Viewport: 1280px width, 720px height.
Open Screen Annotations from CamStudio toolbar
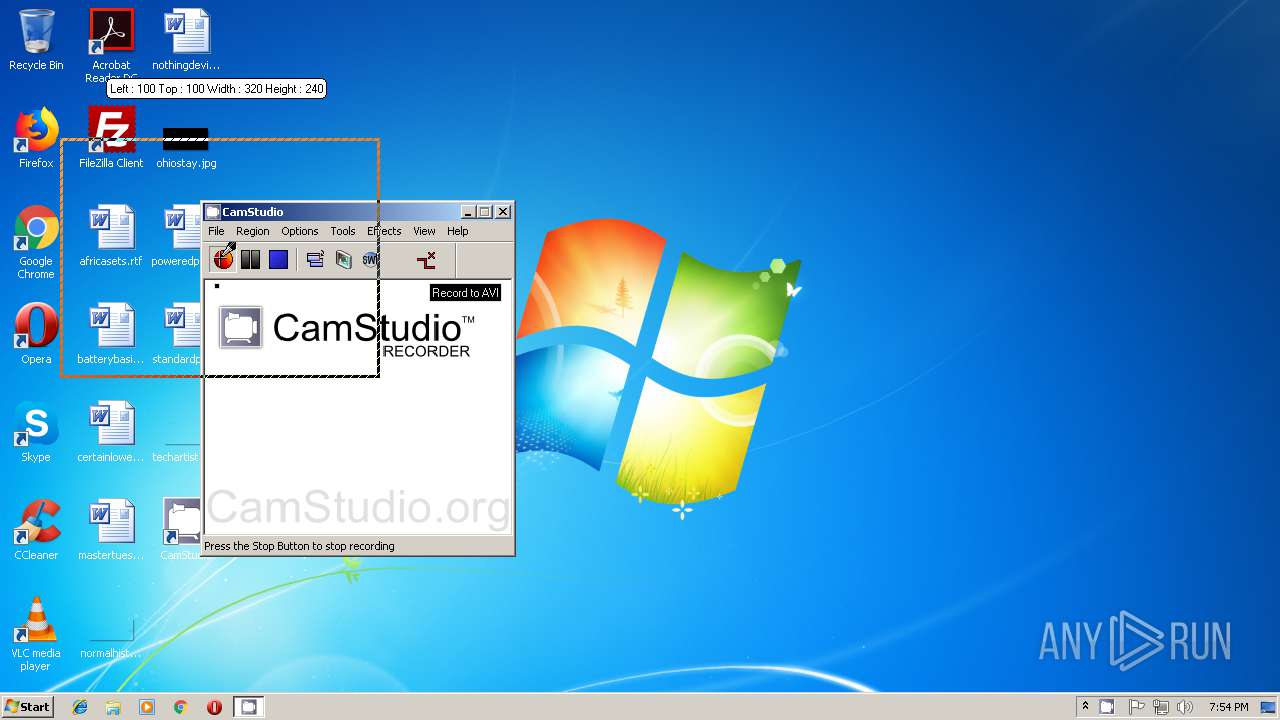click(x=343, y=260)
